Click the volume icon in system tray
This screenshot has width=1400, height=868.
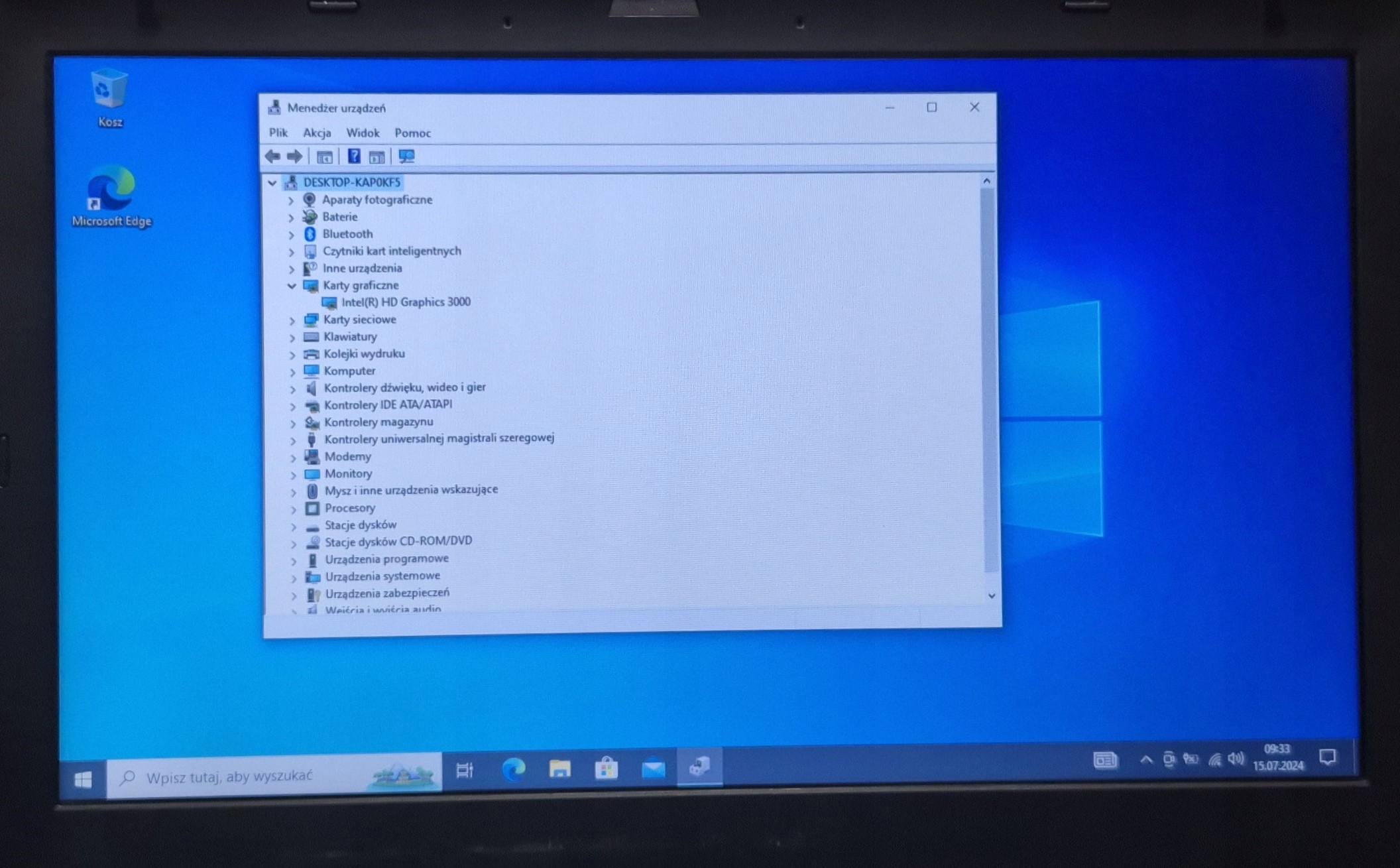[x=1235, y=759]
